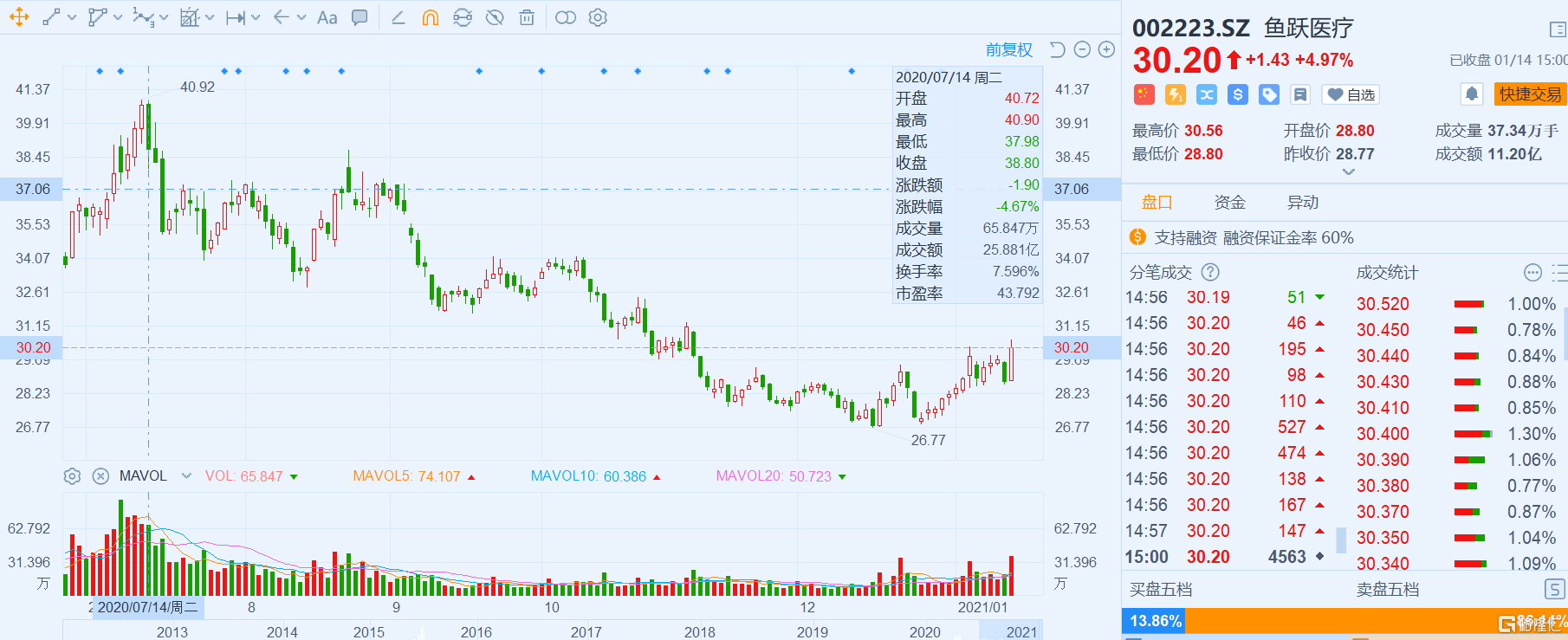
Task: Add a comment bubble annotation
Action: coord(360,17)
